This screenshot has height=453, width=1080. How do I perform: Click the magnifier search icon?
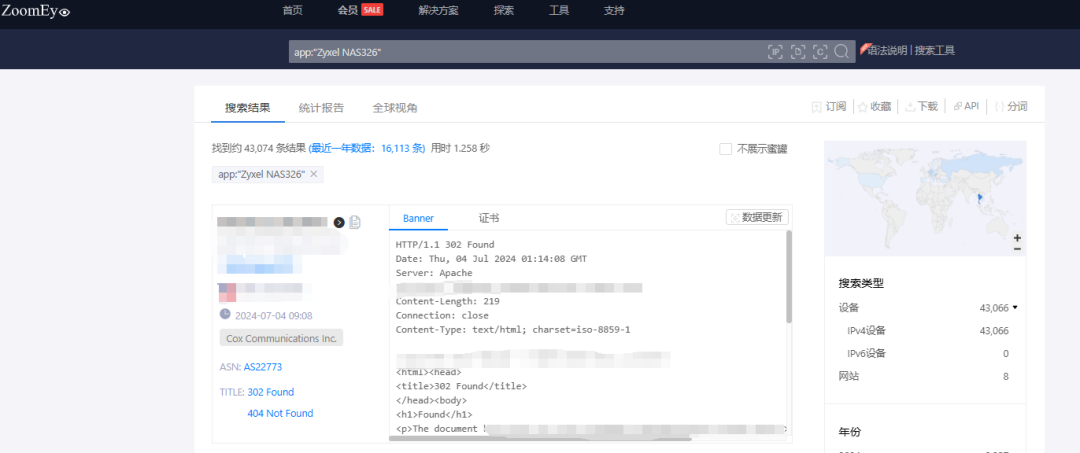pyautogui.click(x=841, y=52)
